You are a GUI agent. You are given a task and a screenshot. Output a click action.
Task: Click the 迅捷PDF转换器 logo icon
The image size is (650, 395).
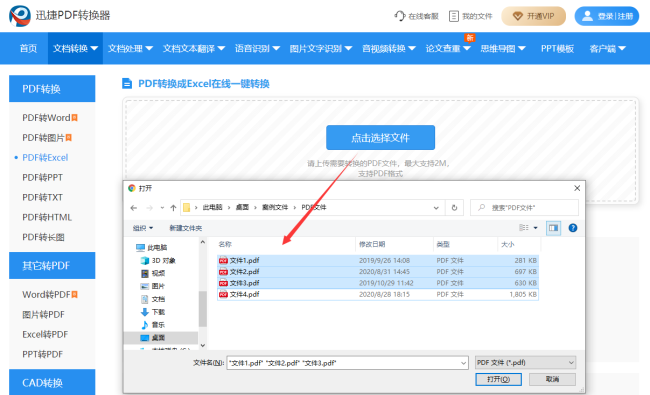(x=19, y=16)
